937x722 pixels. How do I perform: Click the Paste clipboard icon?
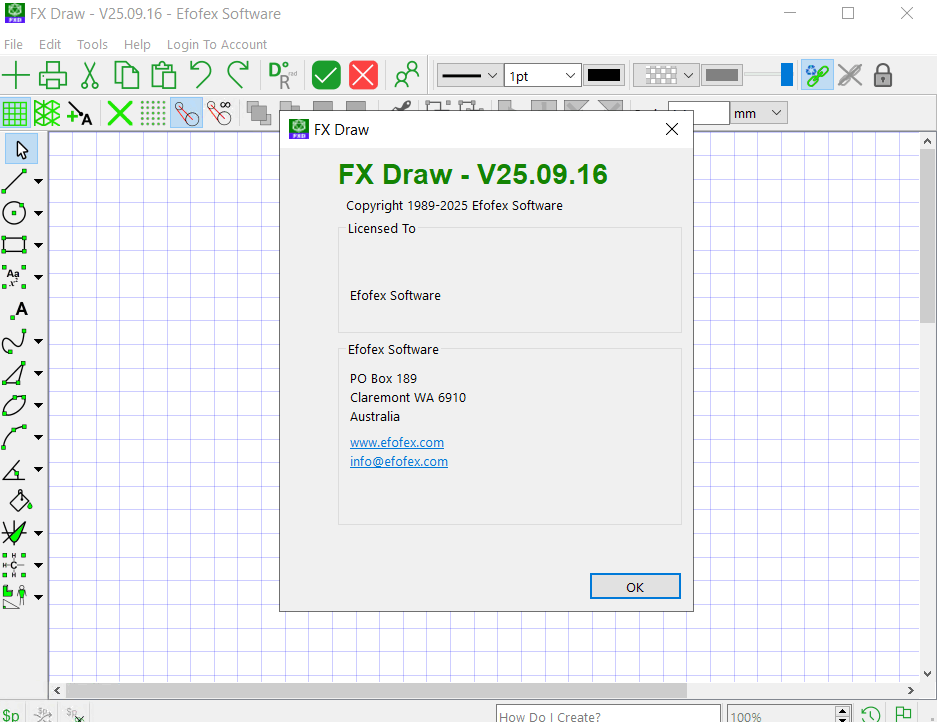163,75
